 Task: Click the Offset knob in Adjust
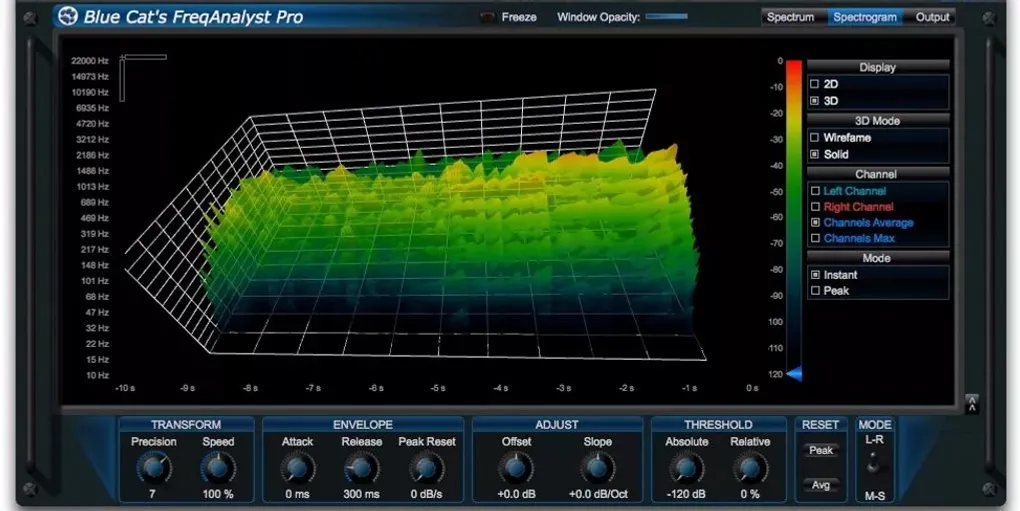tap(515, 466)
